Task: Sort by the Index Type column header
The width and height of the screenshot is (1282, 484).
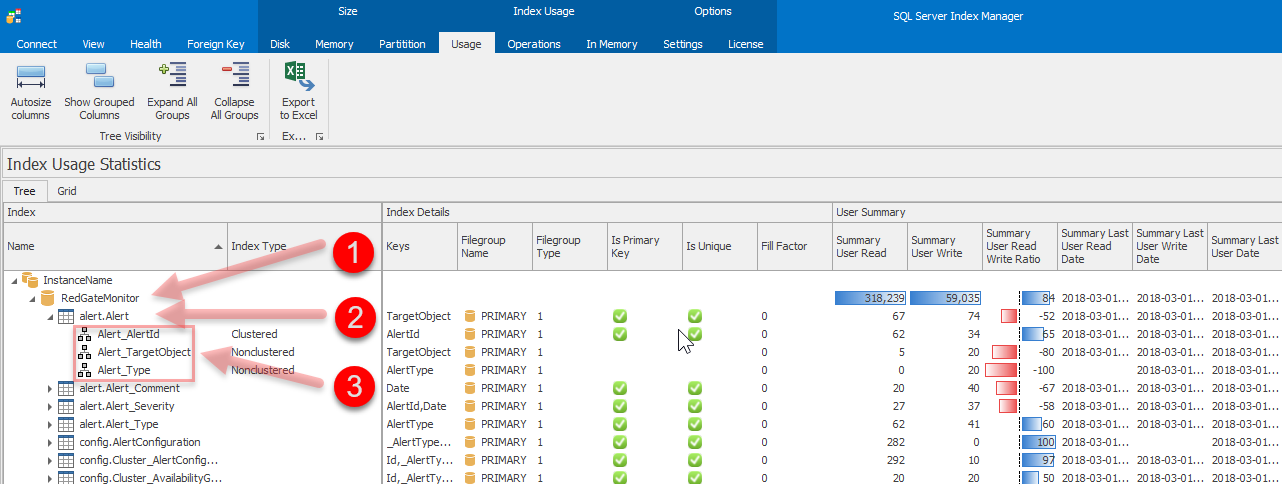Action: 305,246
